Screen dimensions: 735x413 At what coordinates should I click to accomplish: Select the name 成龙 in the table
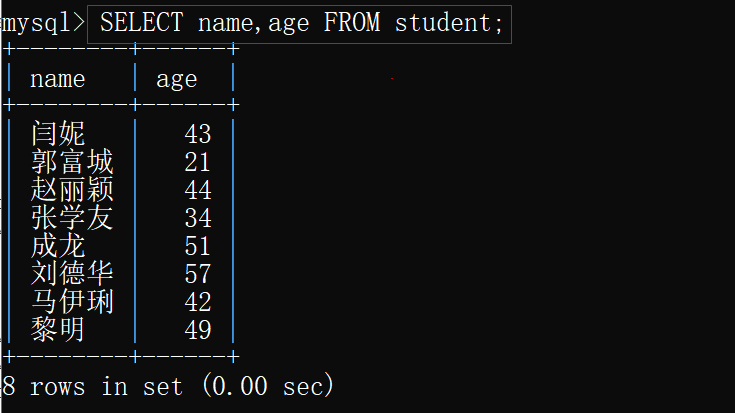[x=58, y=245]
